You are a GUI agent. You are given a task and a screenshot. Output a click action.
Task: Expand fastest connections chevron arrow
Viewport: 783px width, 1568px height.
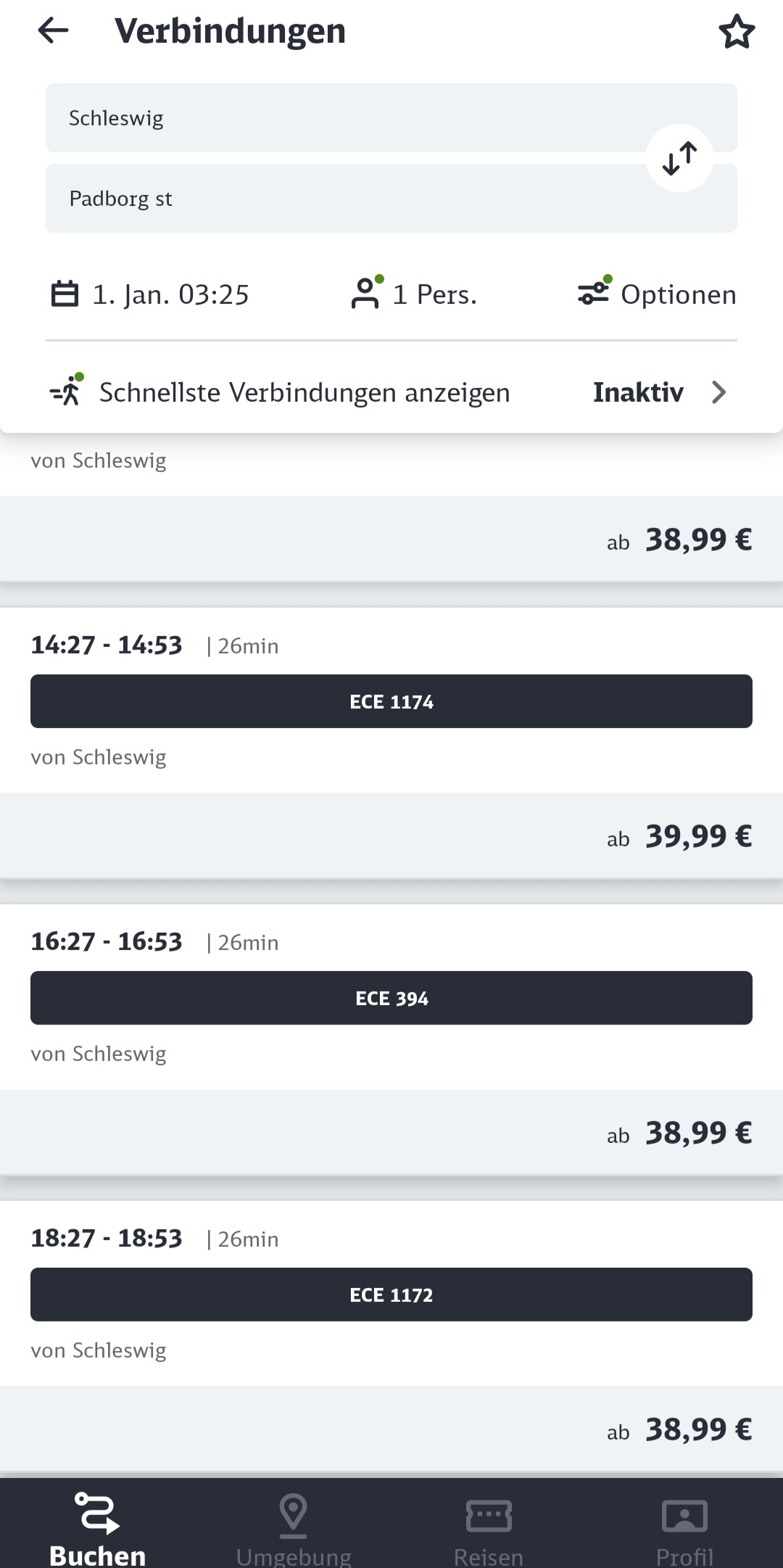click(718, 392)
